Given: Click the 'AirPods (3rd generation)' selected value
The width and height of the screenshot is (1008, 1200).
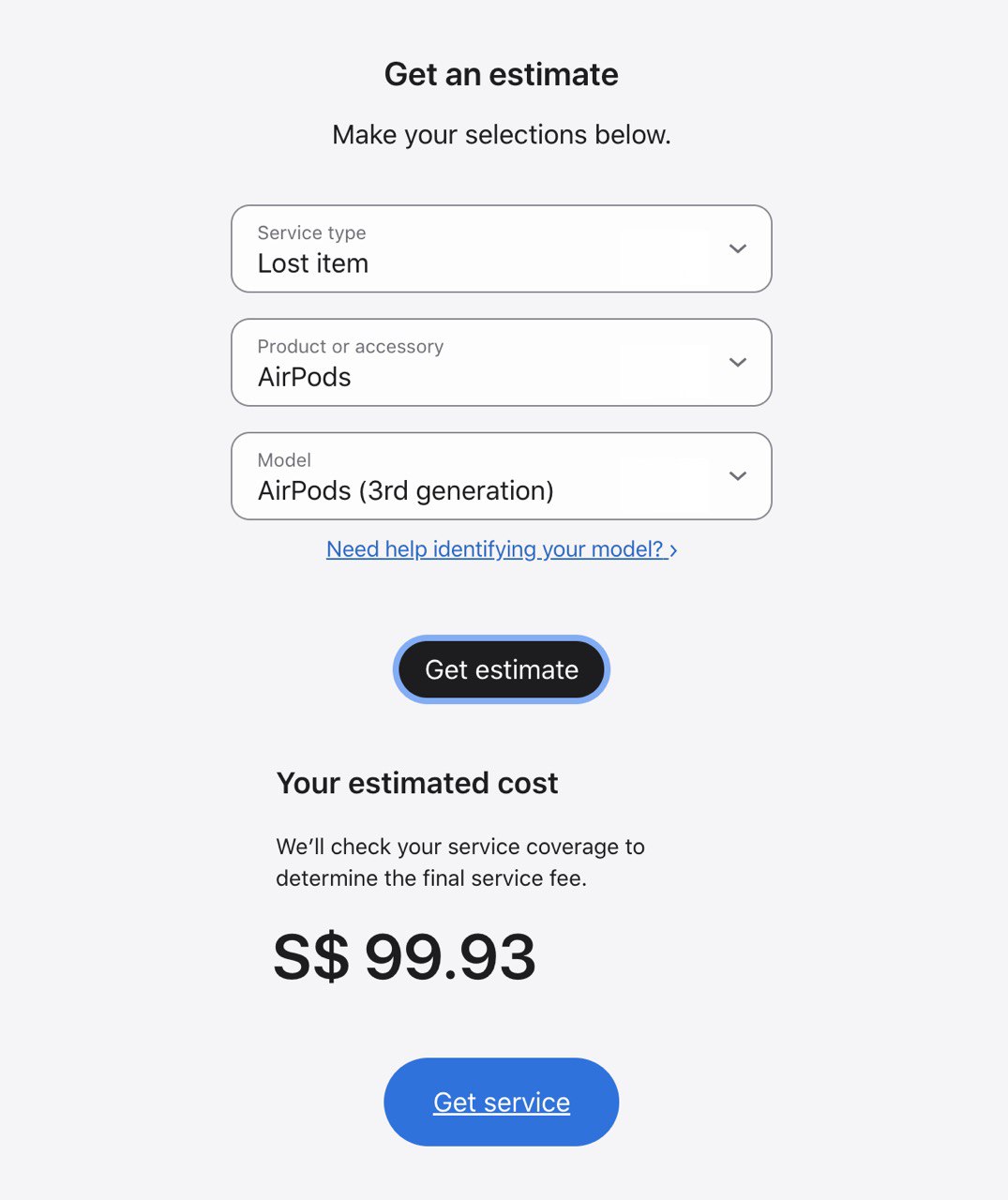Looking at the screenshot, I should pos(405,490).
